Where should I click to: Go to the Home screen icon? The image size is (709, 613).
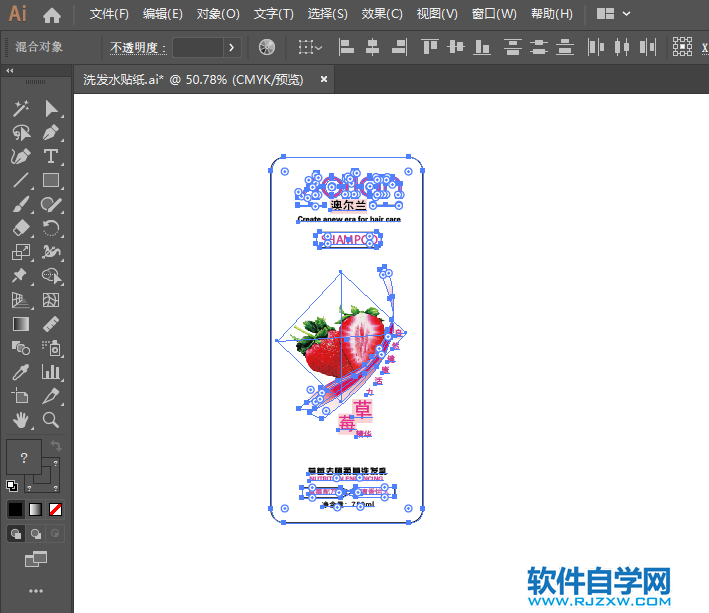point(52,14)
